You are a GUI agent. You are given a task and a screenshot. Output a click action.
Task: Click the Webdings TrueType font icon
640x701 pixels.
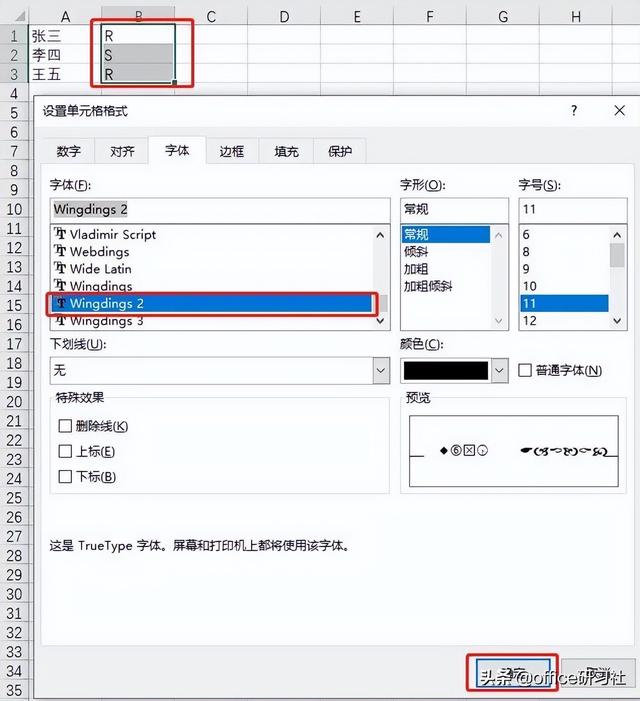pyautogui.click(x=60, y=251)
